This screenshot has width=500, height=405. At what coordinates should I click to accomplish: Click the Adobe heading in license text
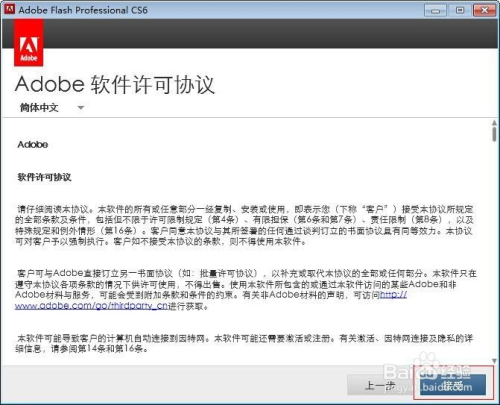click(x=33, y=144)
